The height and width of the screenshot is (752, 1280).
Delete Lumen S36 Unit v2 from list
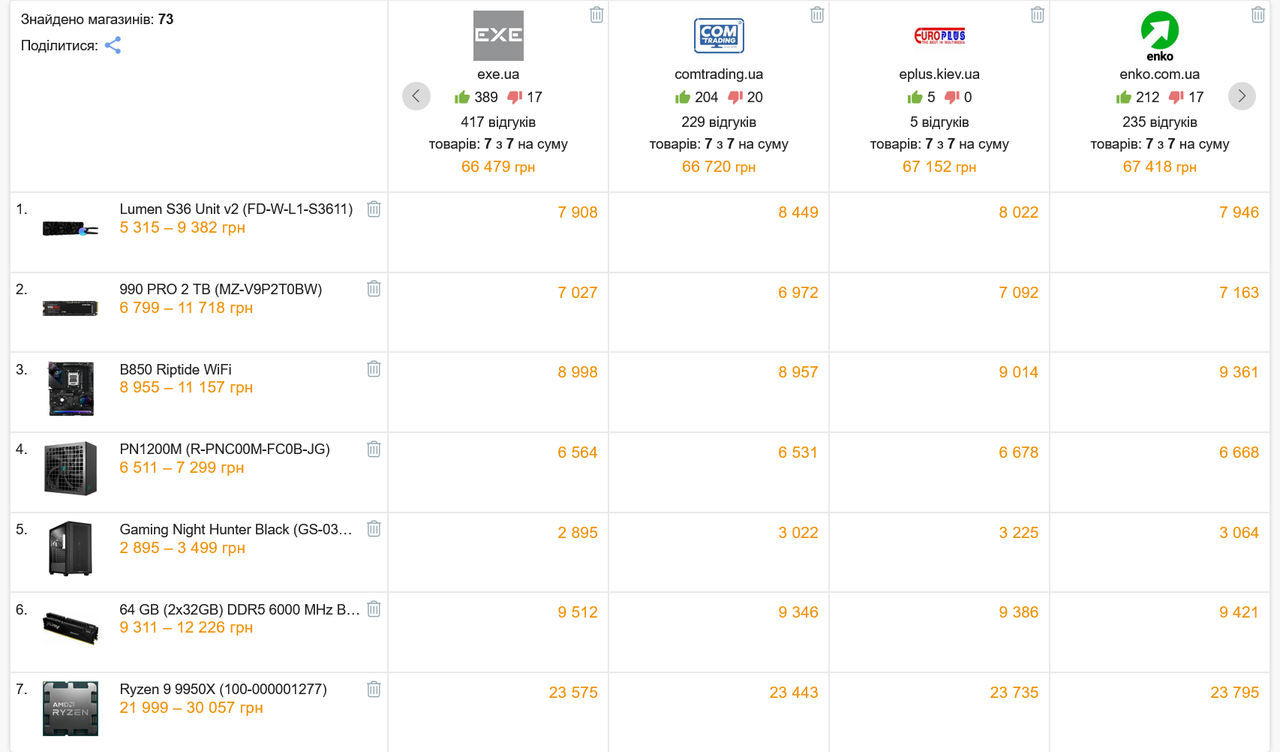[x=374, y=209]
